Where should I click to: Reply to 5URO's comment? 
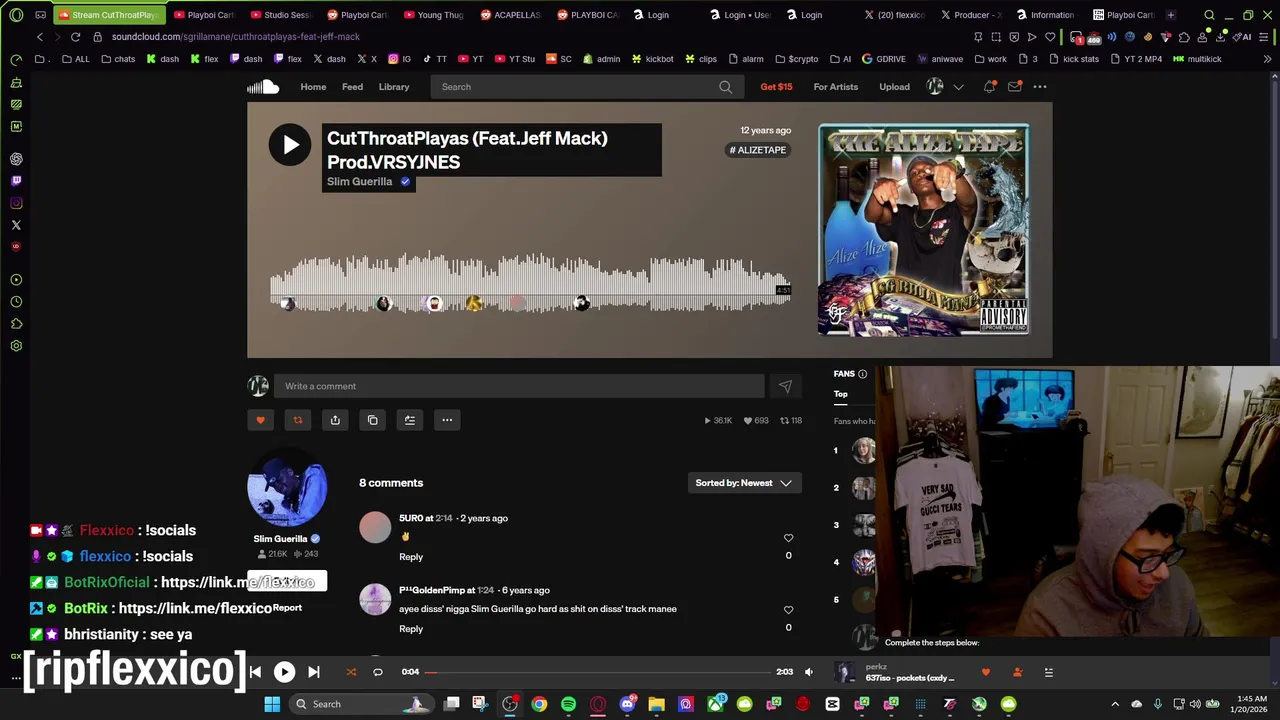411,557
